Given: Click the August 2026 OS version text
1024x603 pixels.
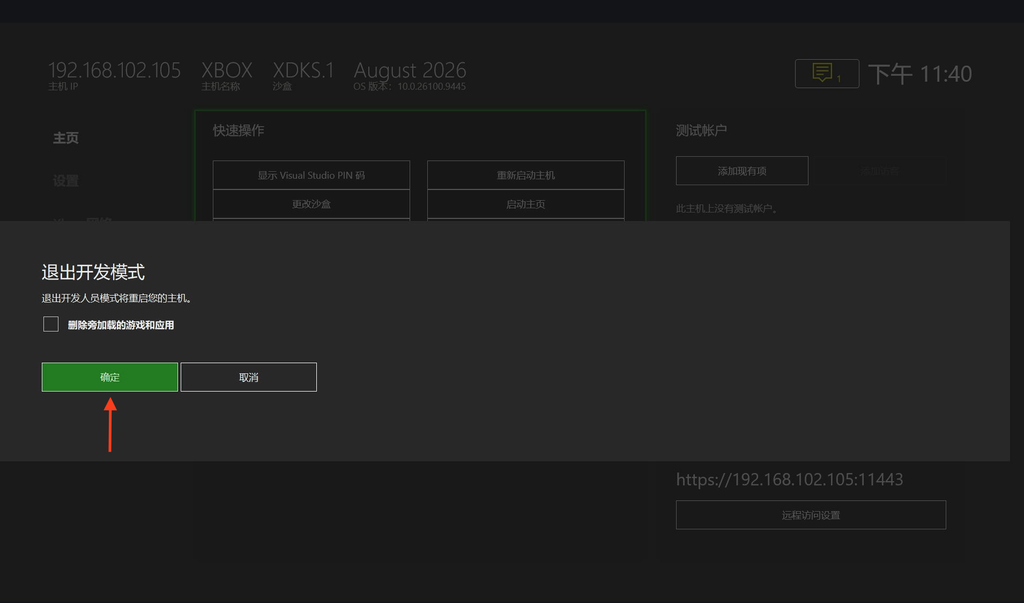Looking at the screenshot, I should [410, 70].
